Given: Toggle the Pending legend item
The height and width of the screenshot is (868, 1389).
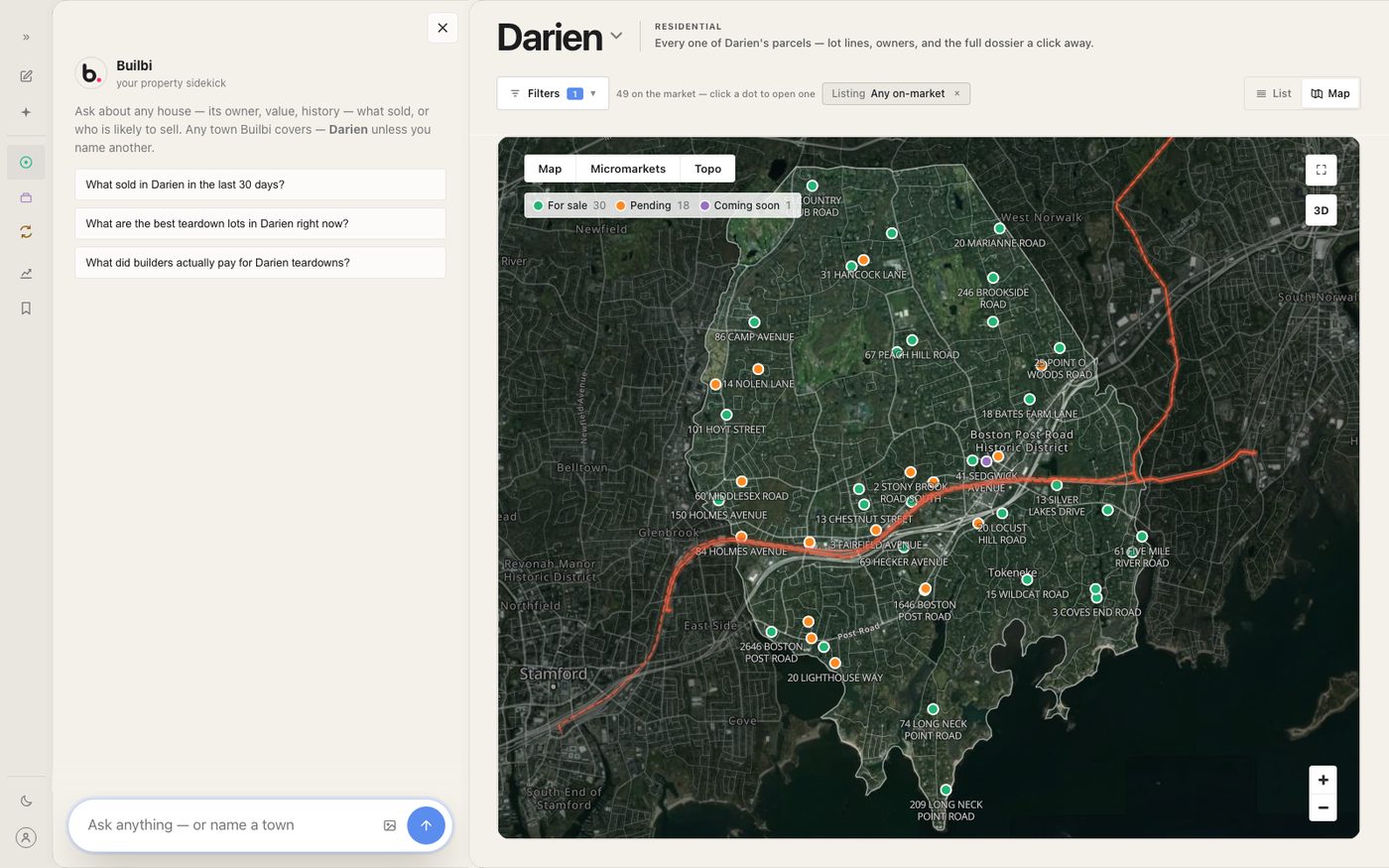Looking at the screenshot, I should point(652,205).
